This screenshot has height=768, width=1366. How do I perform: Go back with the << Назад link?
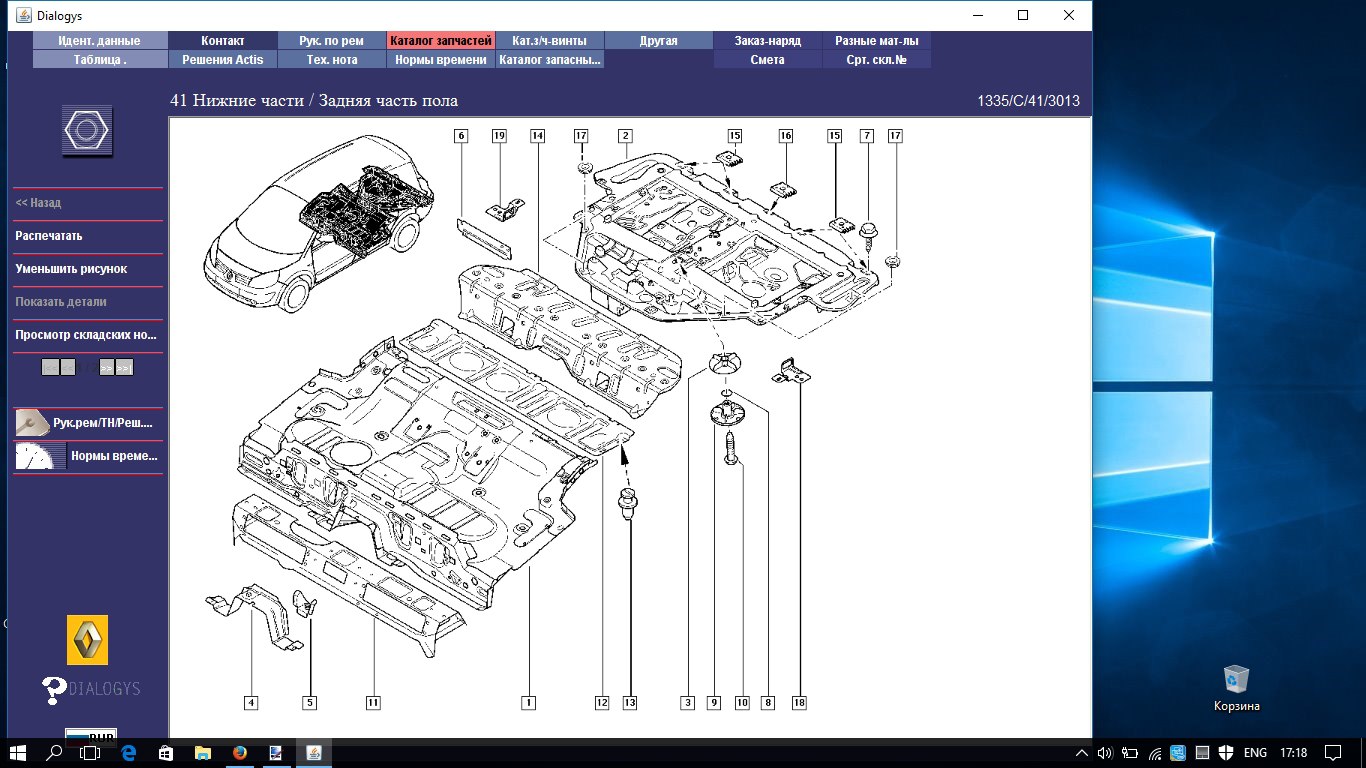(x=38, y=203)
